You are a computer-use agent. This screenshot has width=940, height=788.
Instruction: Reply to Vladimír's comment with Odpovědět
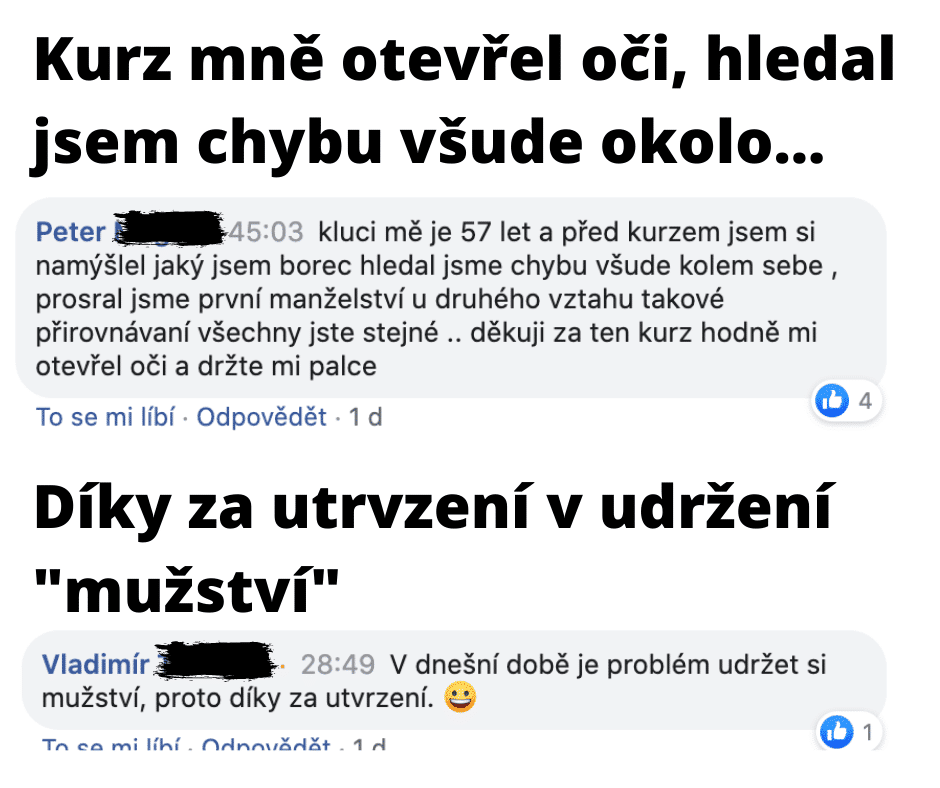tap(266, 744)
